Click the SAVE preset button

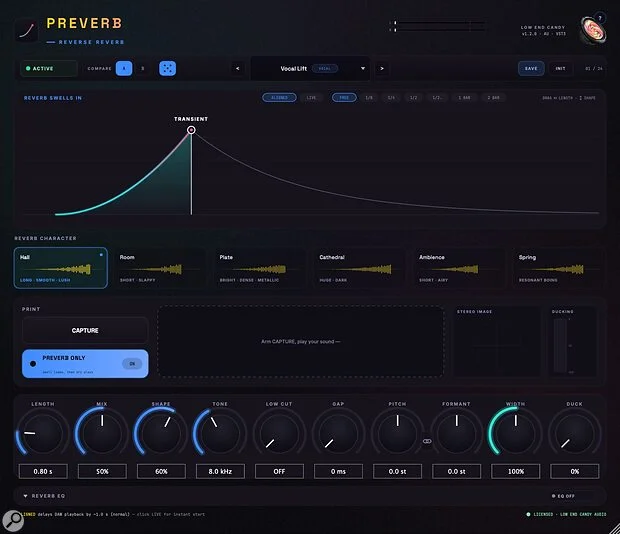[x=531, y=68]
